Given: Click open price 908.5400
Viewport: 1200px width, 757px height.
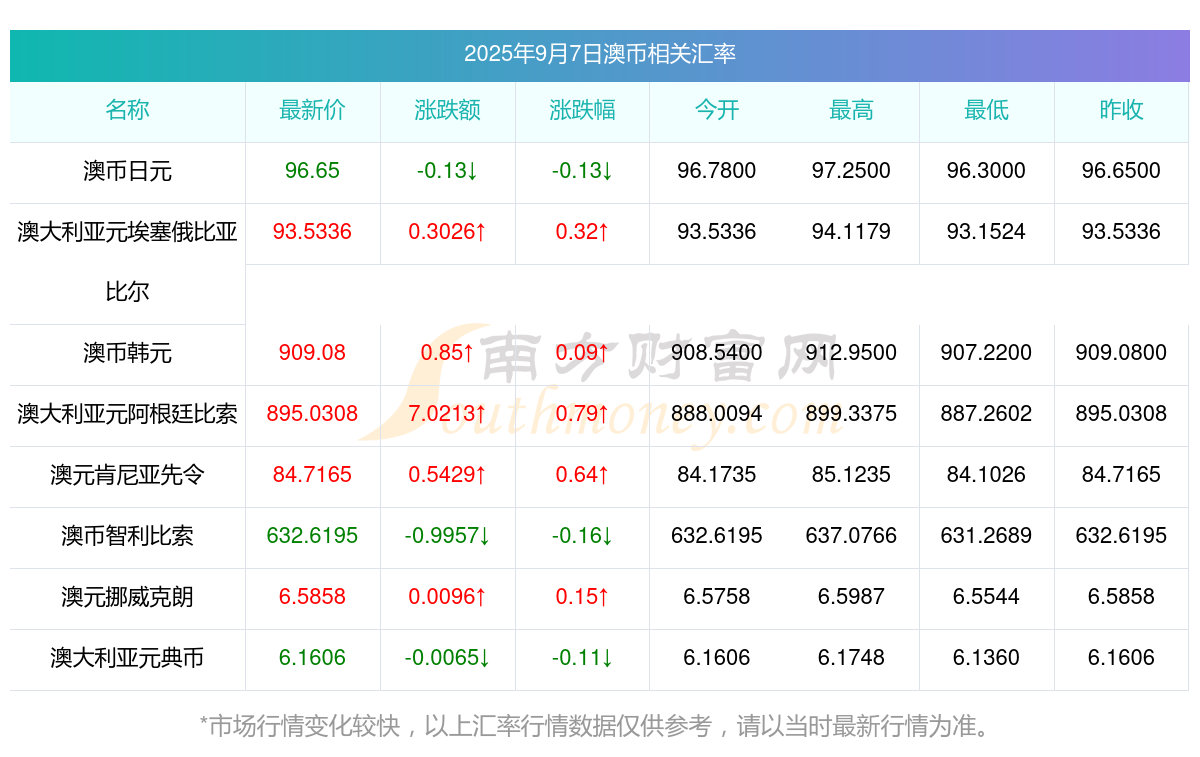Looking at the screenshot, I should click(717, 353).
